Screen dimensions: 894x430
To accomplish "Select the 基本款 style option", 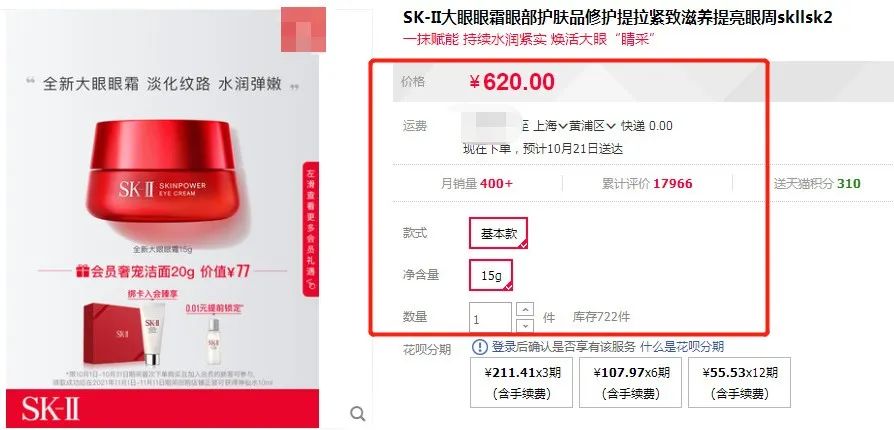I will [498, 233].
